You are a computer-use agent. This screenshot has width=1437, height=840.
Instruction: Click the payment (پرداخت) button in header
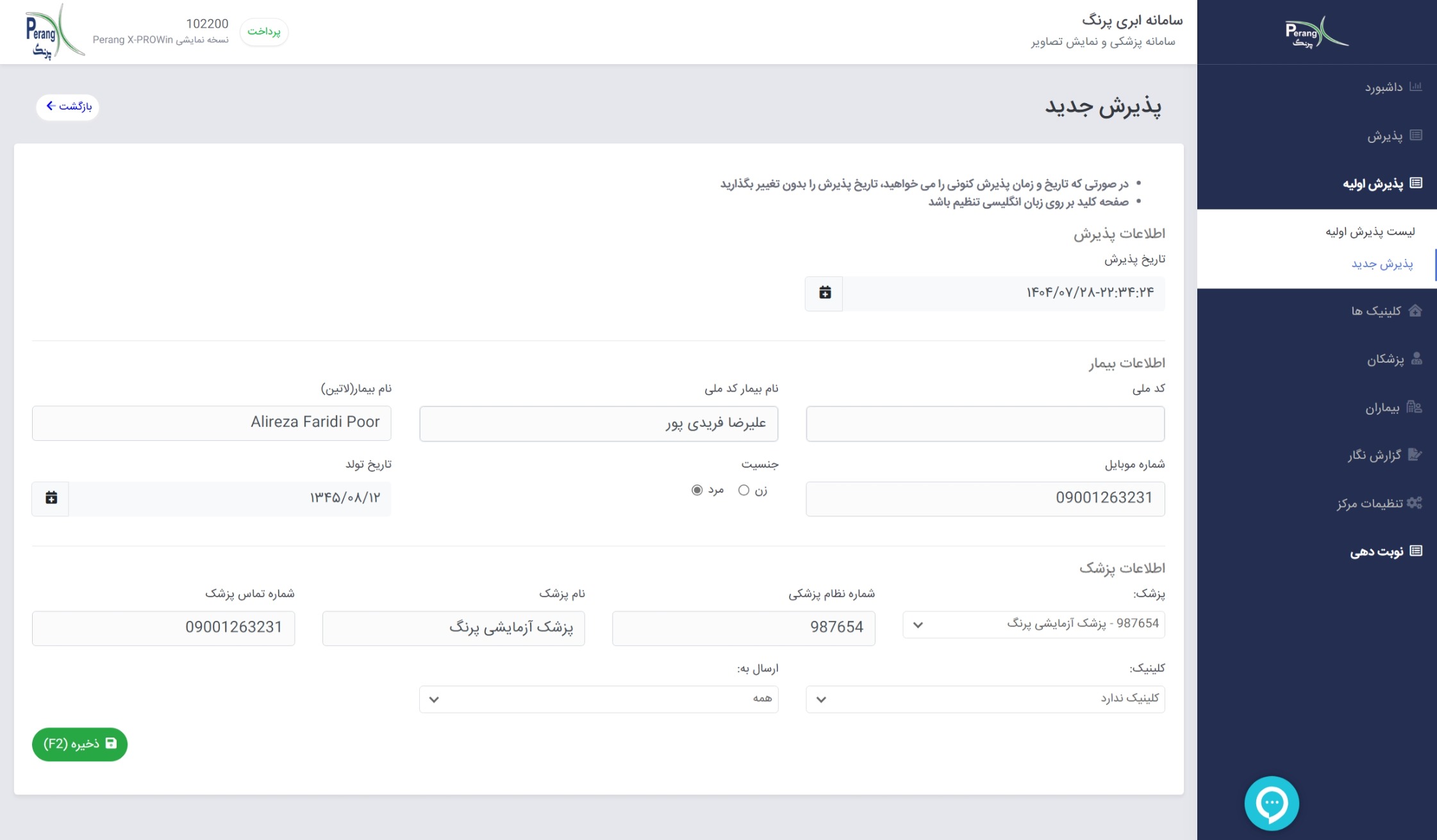(x=264, y=31)
